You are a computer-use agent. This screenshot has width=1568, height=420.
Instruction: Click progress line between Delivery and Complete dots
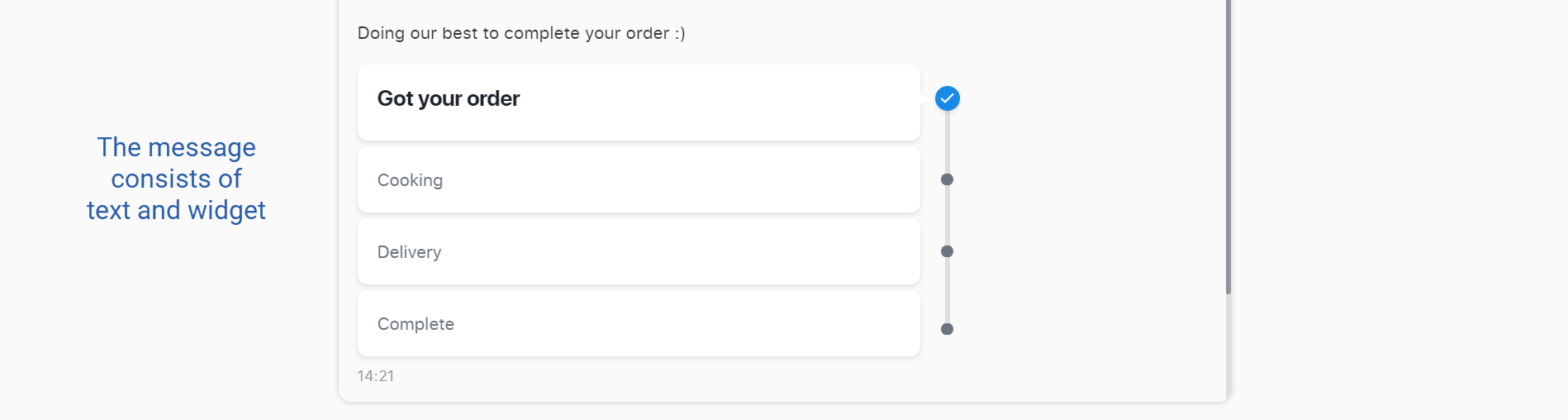click(948, 290)
